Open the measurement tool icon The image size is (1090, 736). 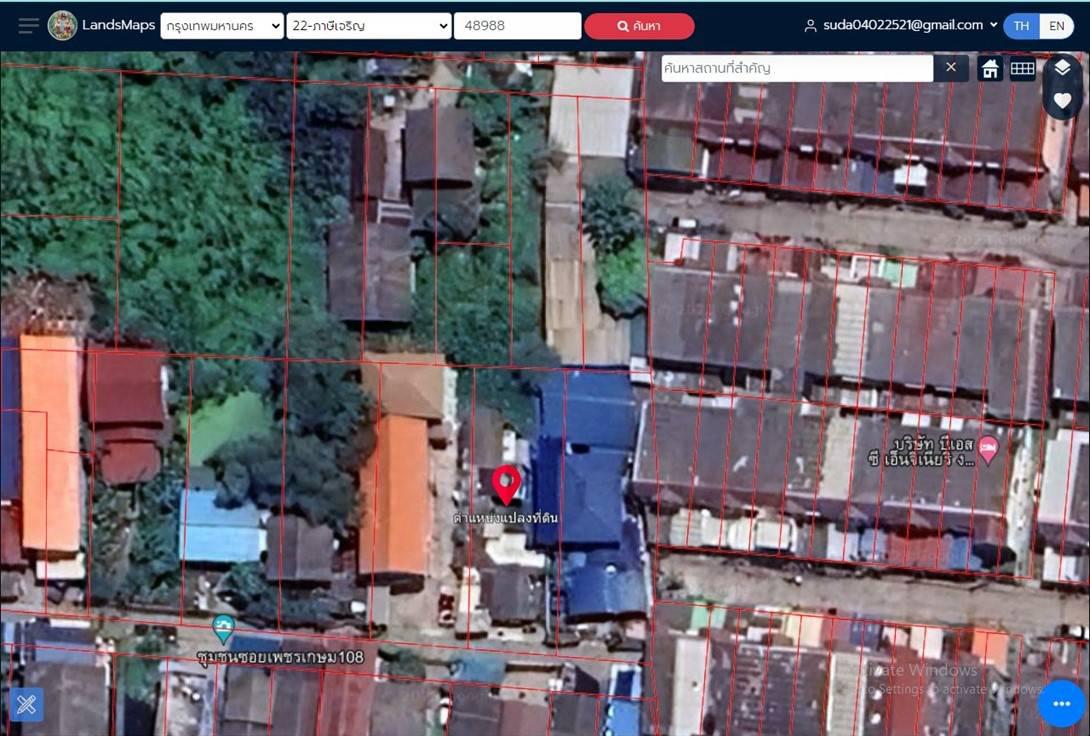point(26,705)
